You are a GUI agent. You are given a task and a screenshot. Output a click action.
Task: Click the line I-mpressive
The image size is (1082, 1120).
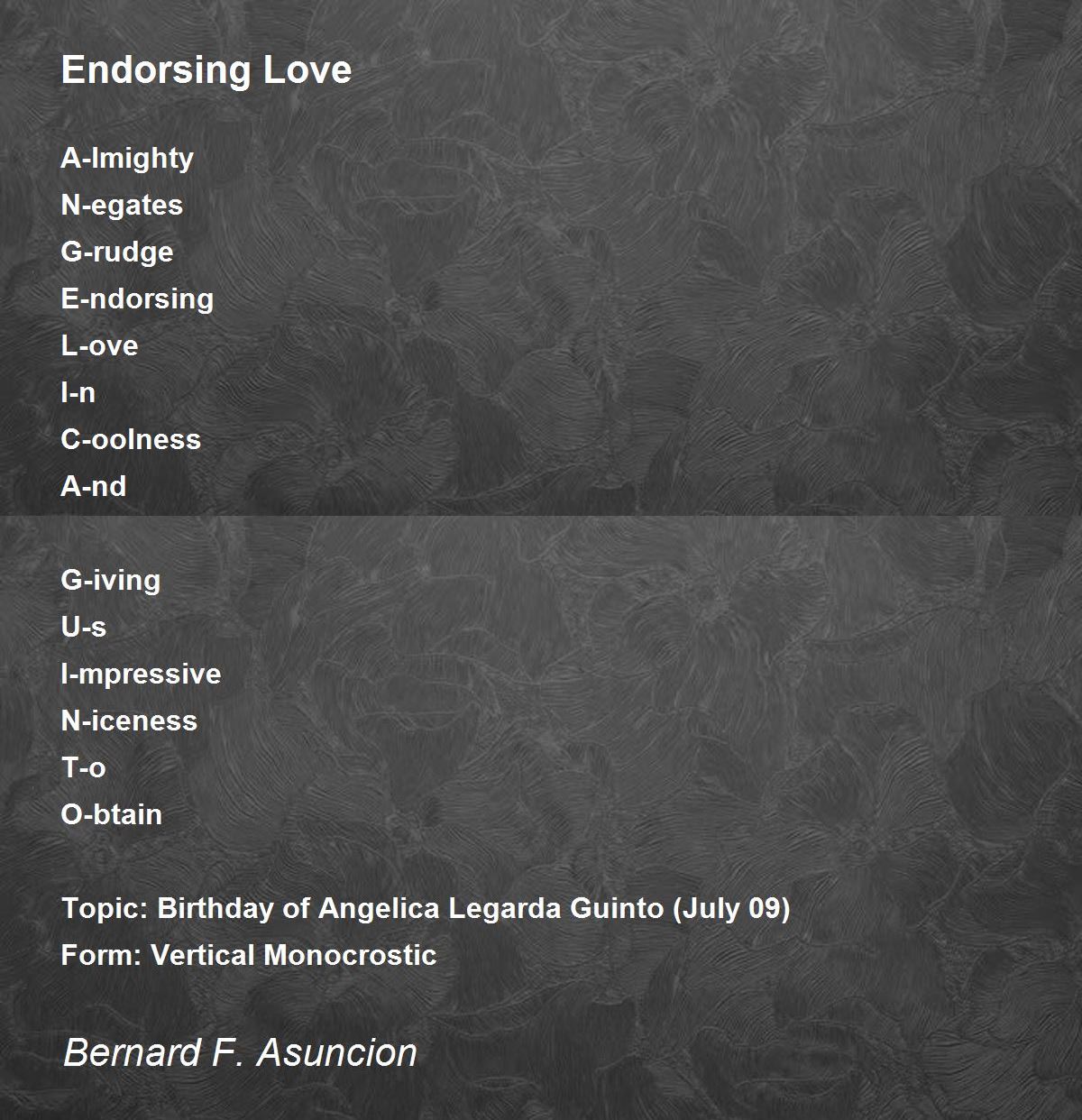click(x=141, y=675)
